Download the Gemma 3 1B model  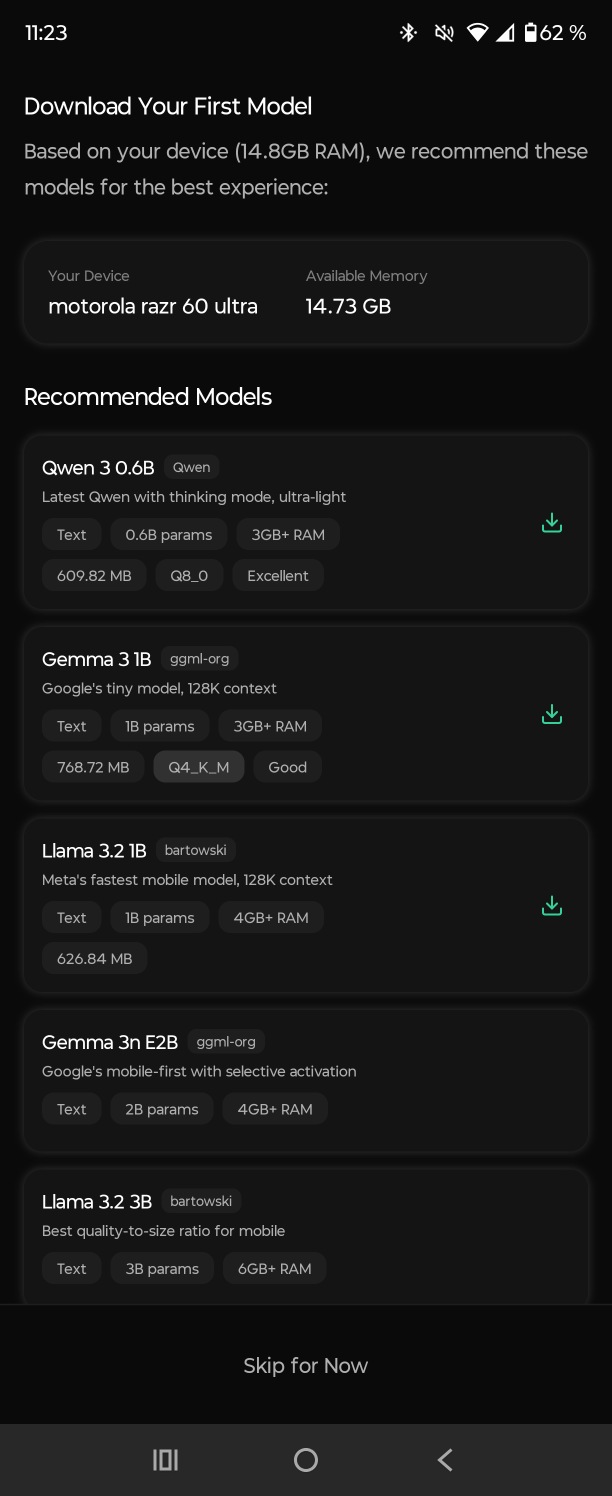[551, 715]
